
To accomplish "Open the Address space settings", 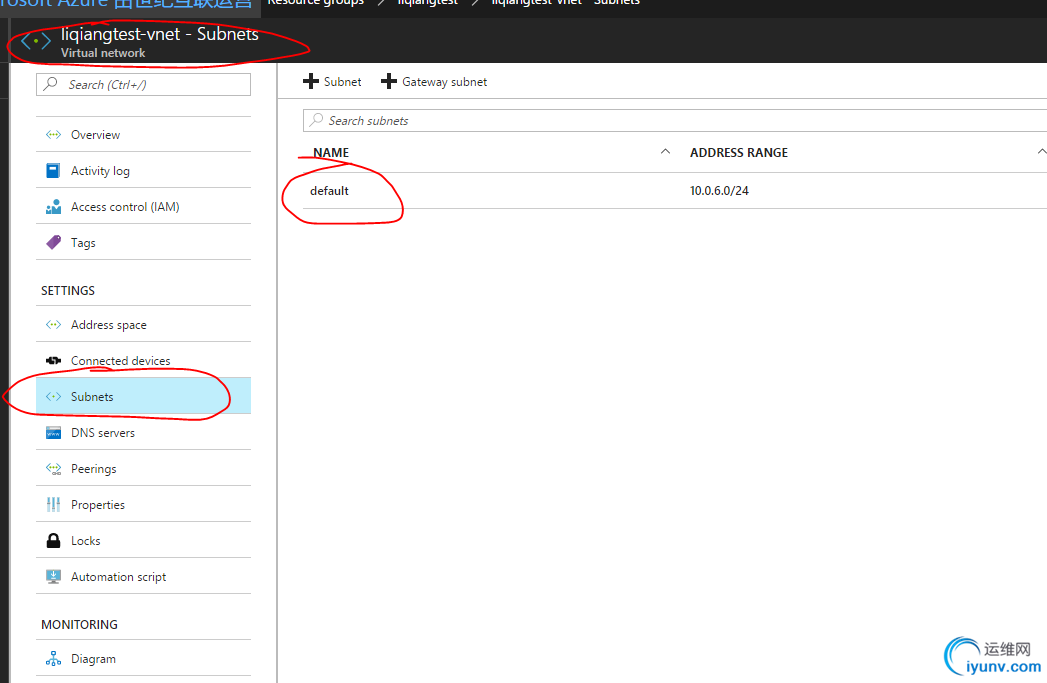I will pos(144,324).
